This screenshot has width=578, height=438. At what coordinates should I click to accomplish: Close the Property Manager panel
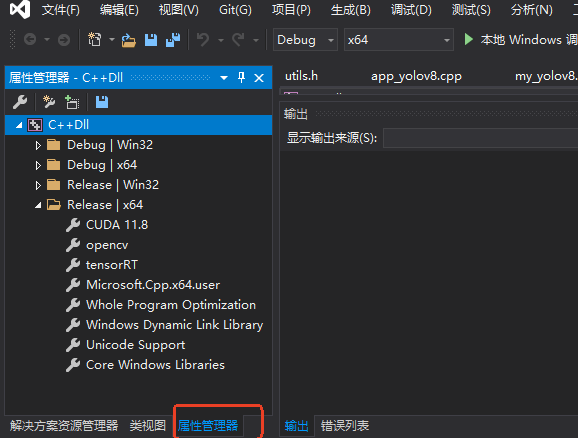259,78
